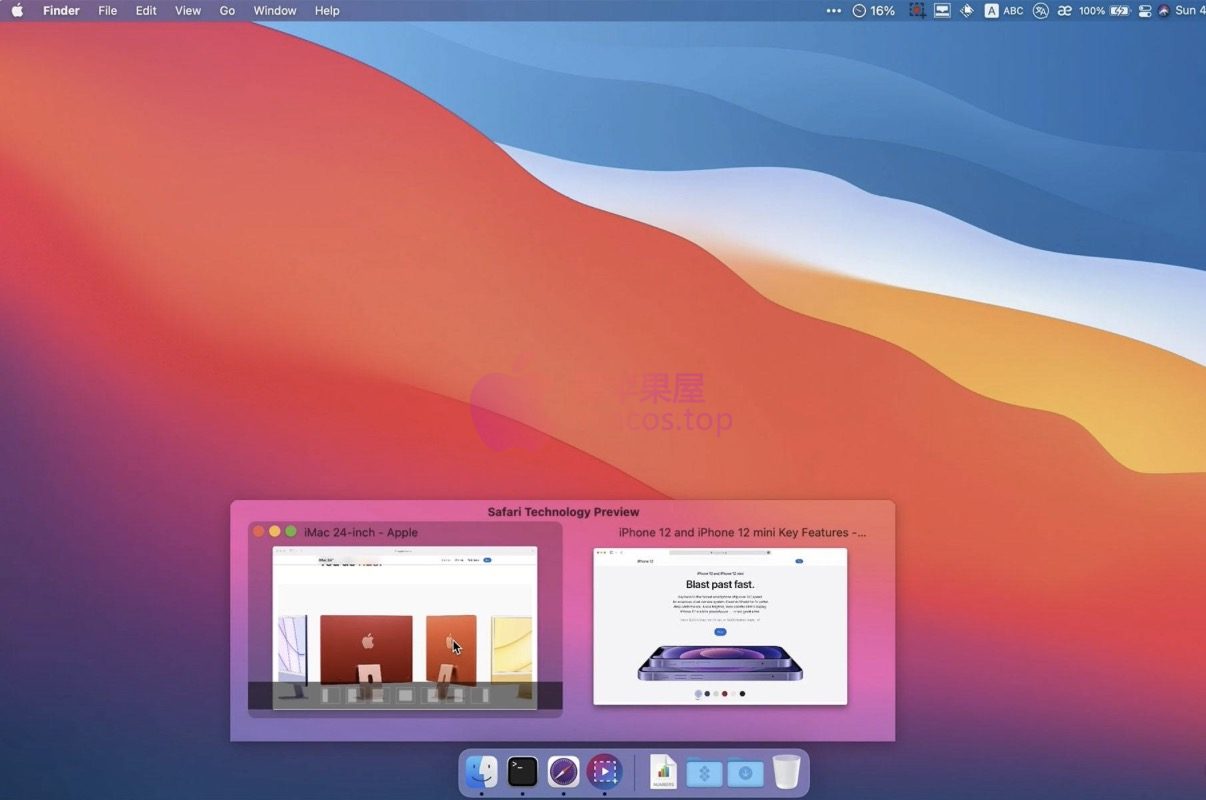1206x800 pixels.
Task: Click the display monitor menu bar icon
Action: pos(942,10)
